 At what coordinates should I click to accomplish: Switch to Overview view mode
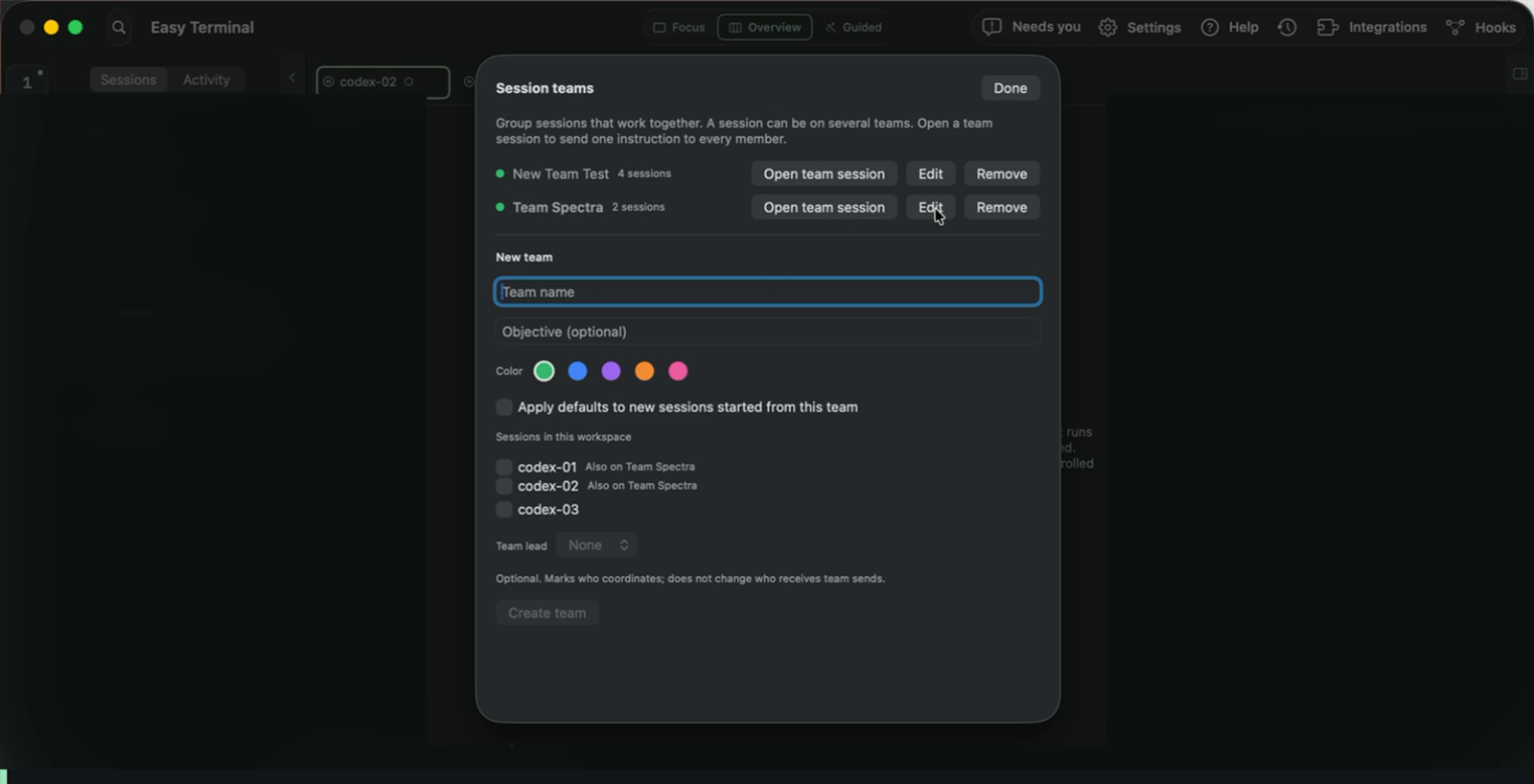764,28
